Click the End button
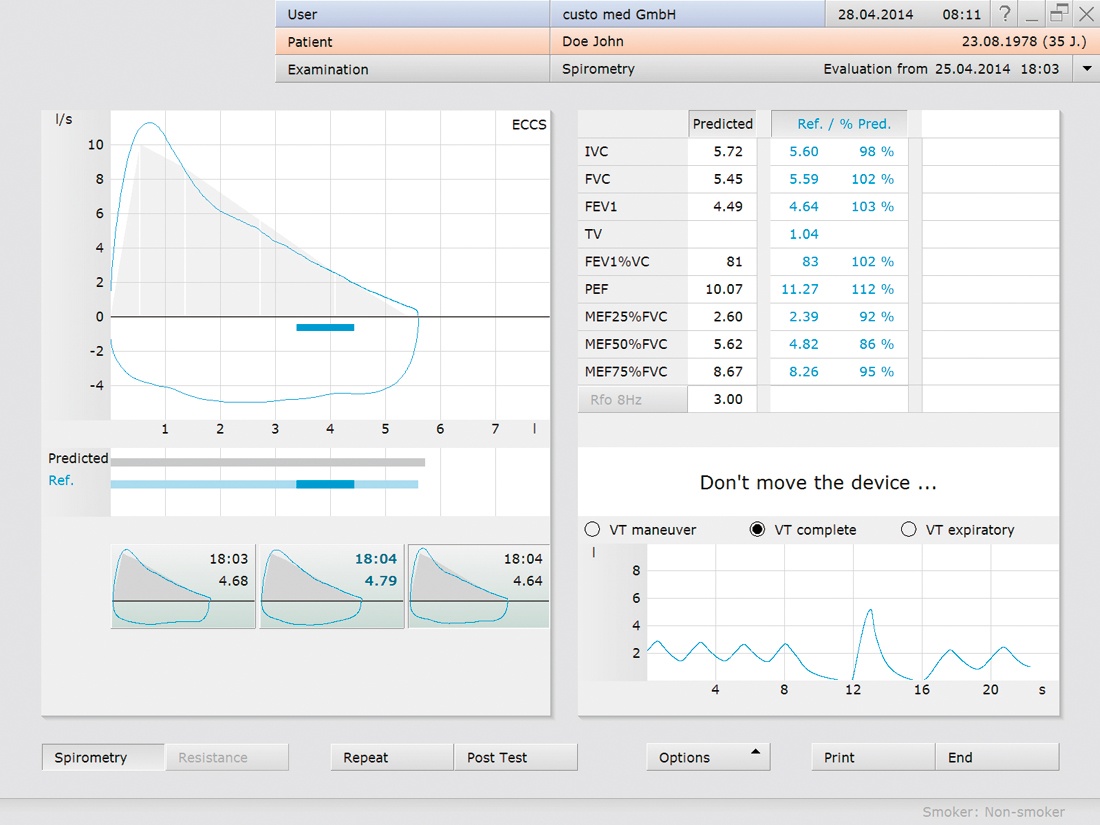1100x825 pixels. click(x=998, y=758)
